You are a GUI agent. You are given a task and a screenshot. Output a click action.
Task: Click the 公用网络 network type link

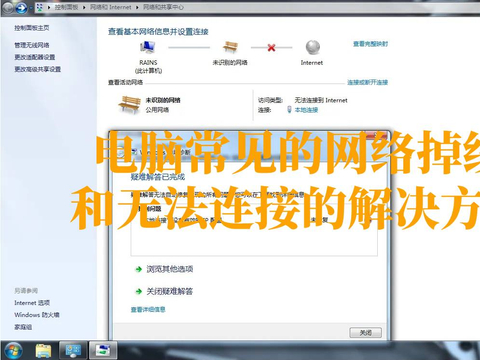[157, 110]
